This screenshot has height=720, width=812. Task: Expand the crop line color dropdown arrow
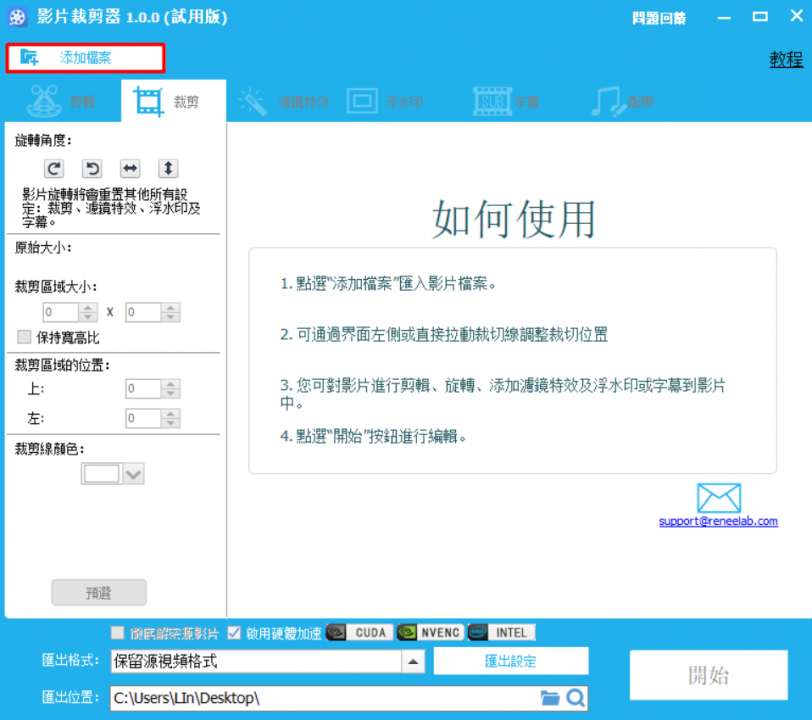pos(134,474)
